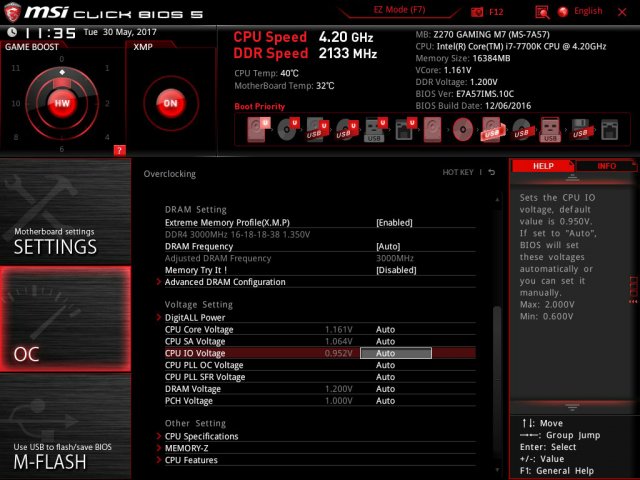Click the CPU Core Voltage Auto field

click(x=385, y=329)
